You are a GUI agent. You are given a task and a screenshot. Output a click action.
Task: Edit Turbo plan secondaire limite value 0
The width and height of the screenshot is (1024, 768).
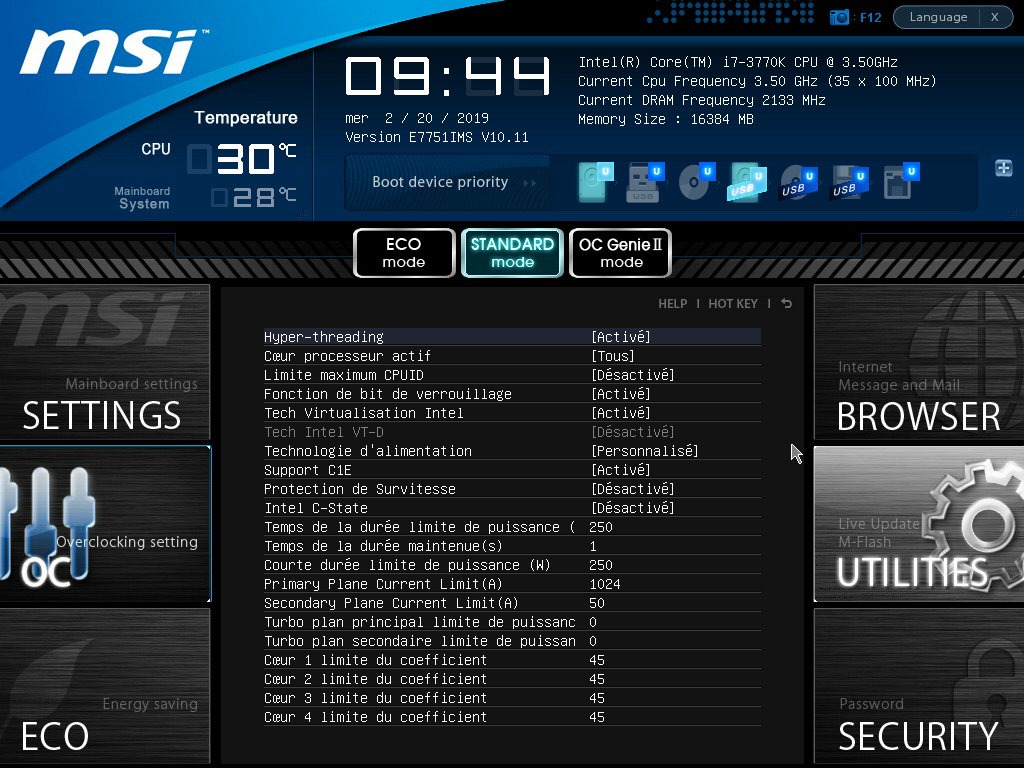(x=593, y=641)
